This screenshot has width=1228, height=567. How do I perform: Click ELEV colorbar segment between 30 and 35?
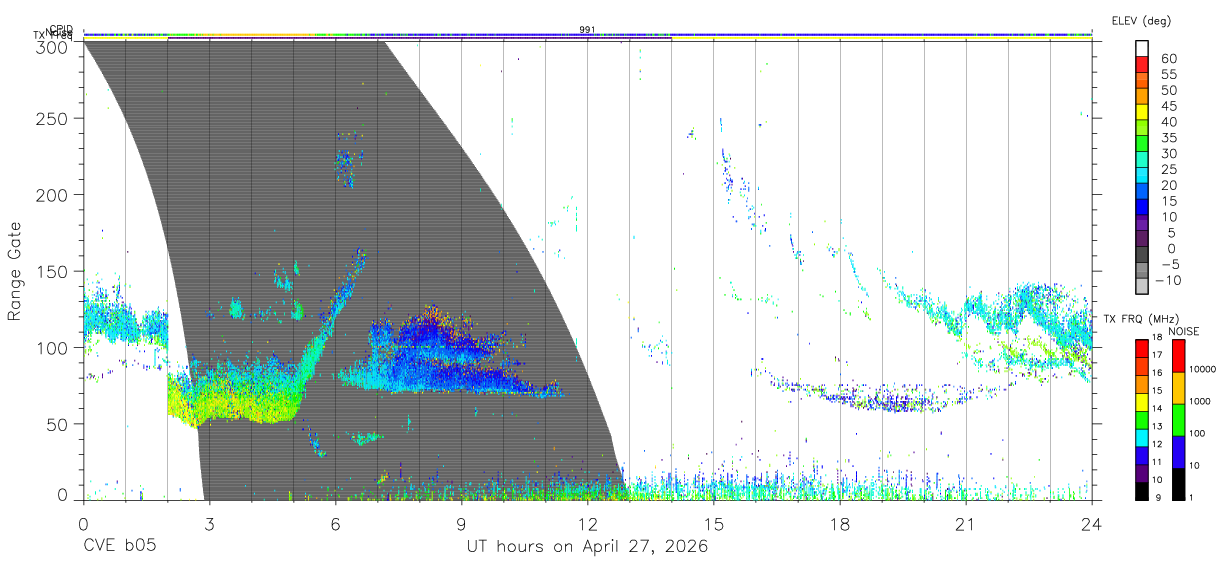(1142, 145)
